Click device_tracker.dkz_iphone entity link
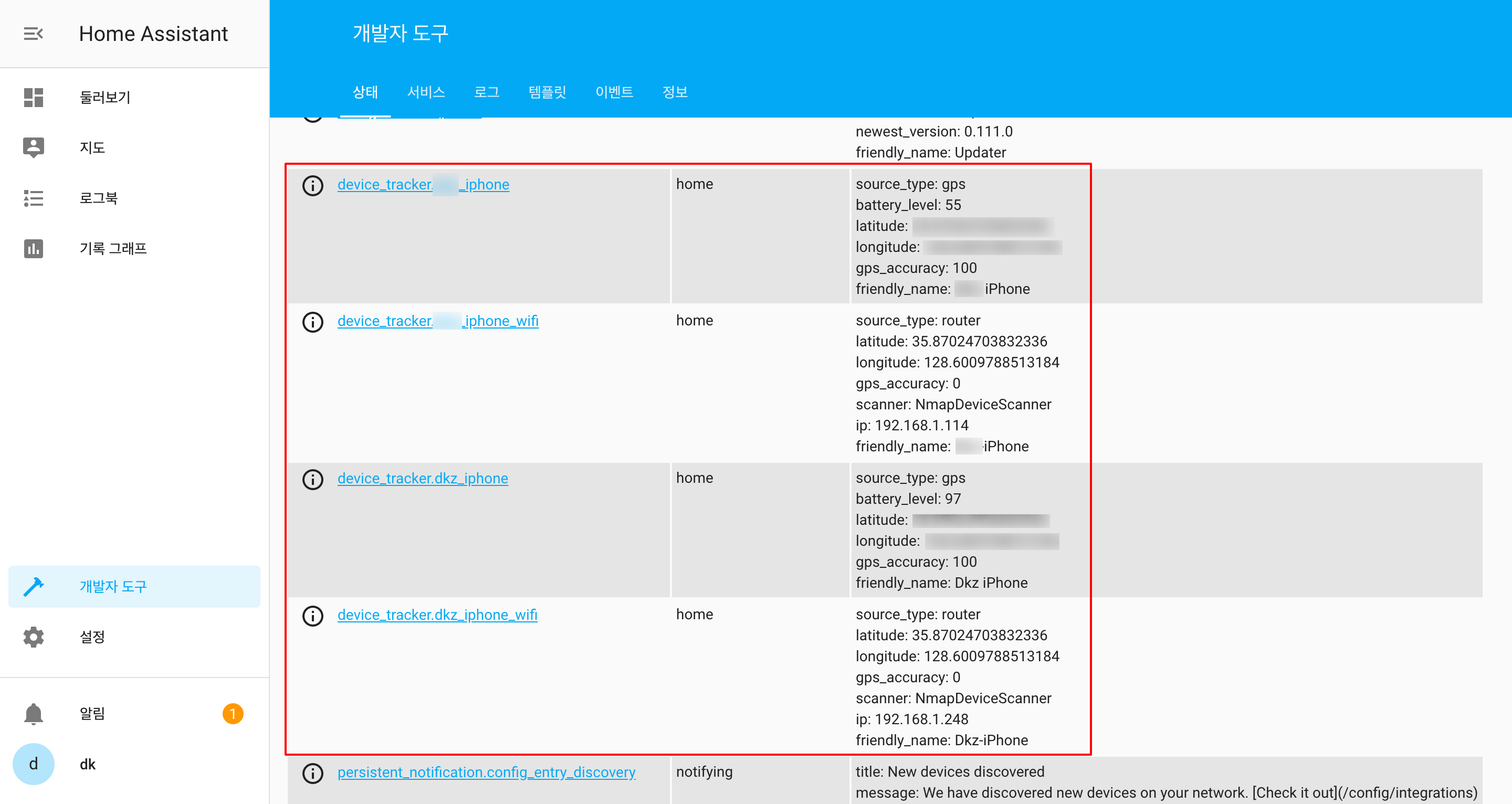 click(x=423, y=478)
